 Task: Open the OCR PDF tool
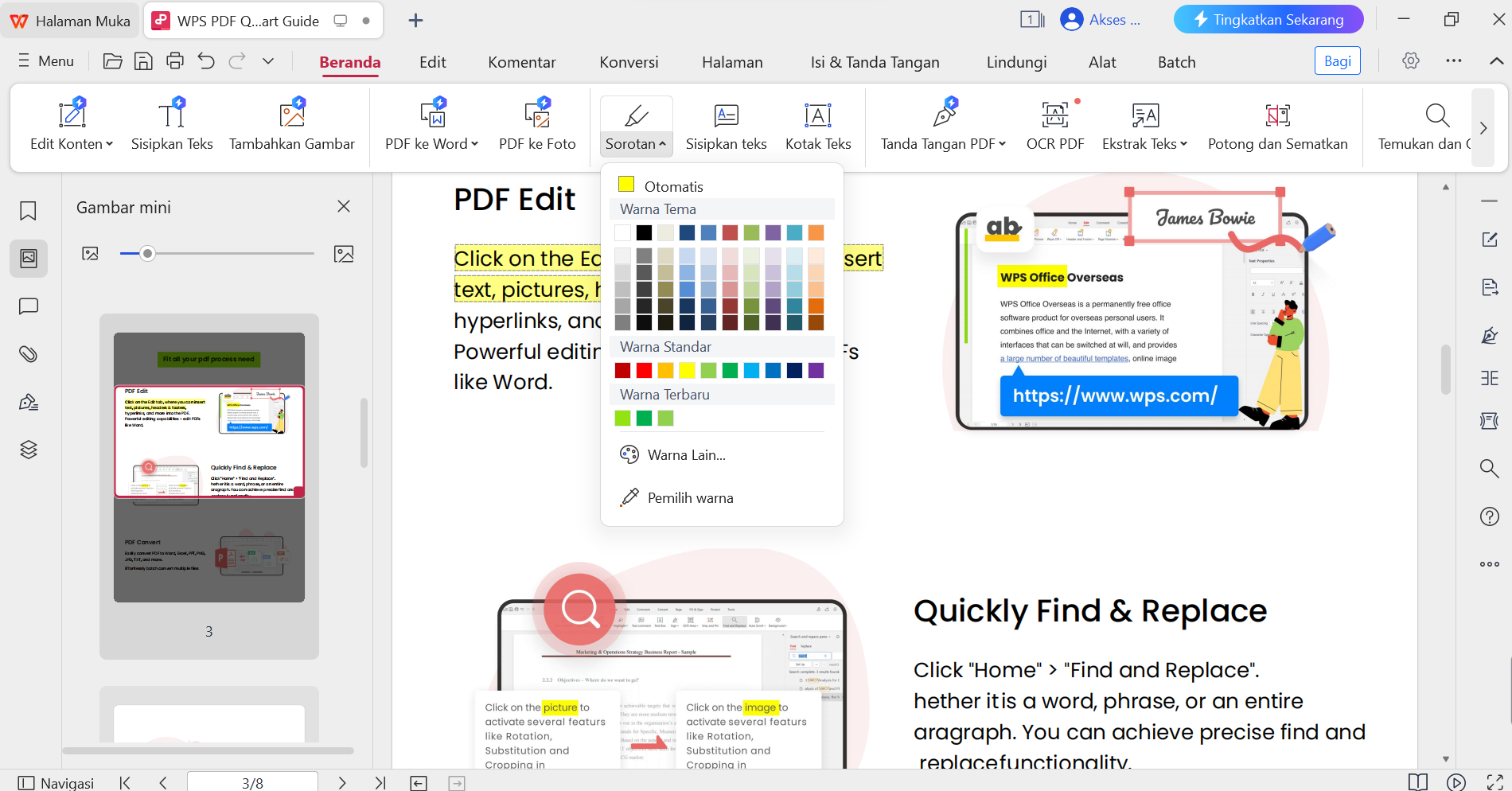click(1055, 126)
